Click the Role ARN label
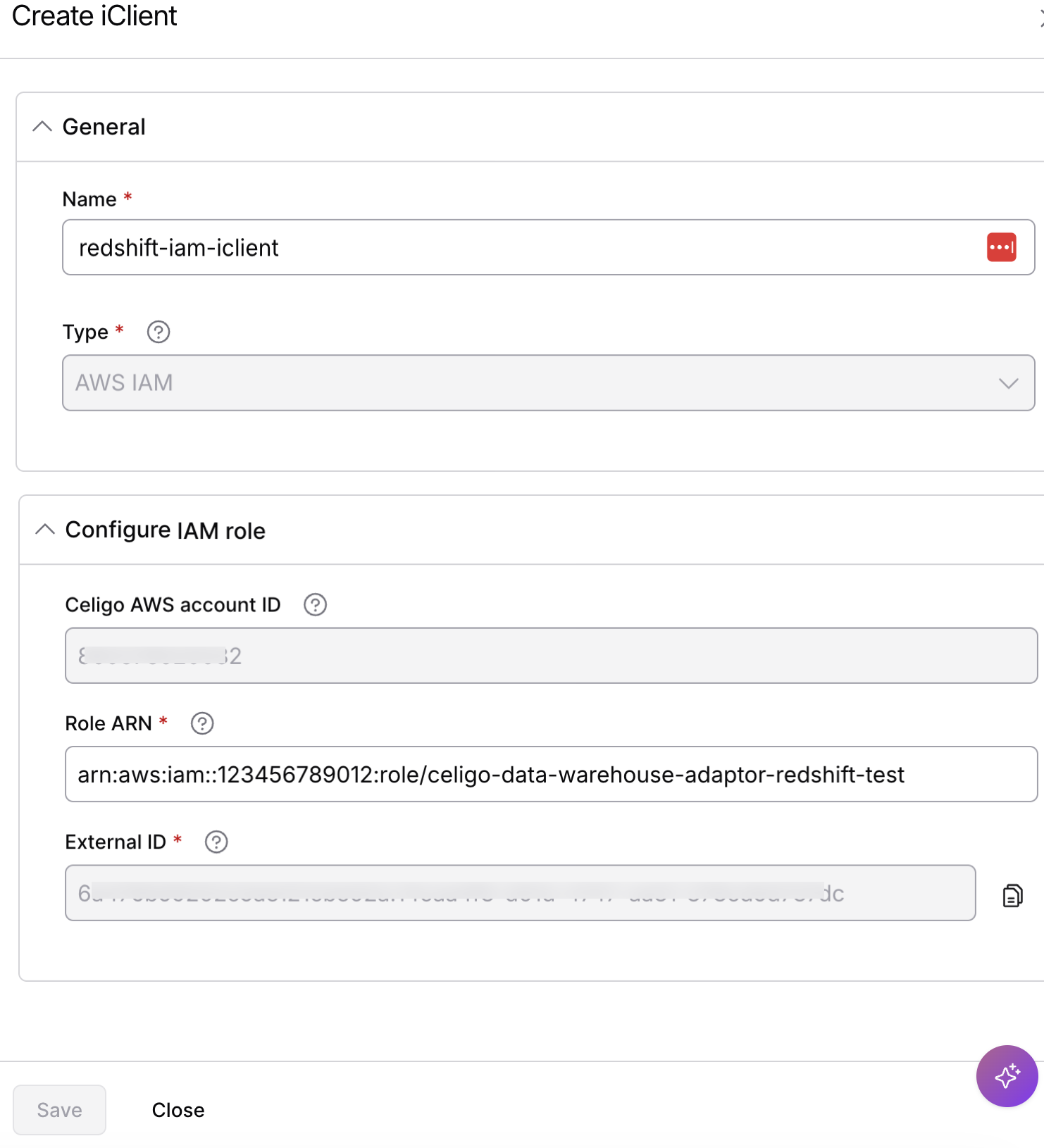This screenshot has height=1148, width=1044. click(x=108, y=723)
